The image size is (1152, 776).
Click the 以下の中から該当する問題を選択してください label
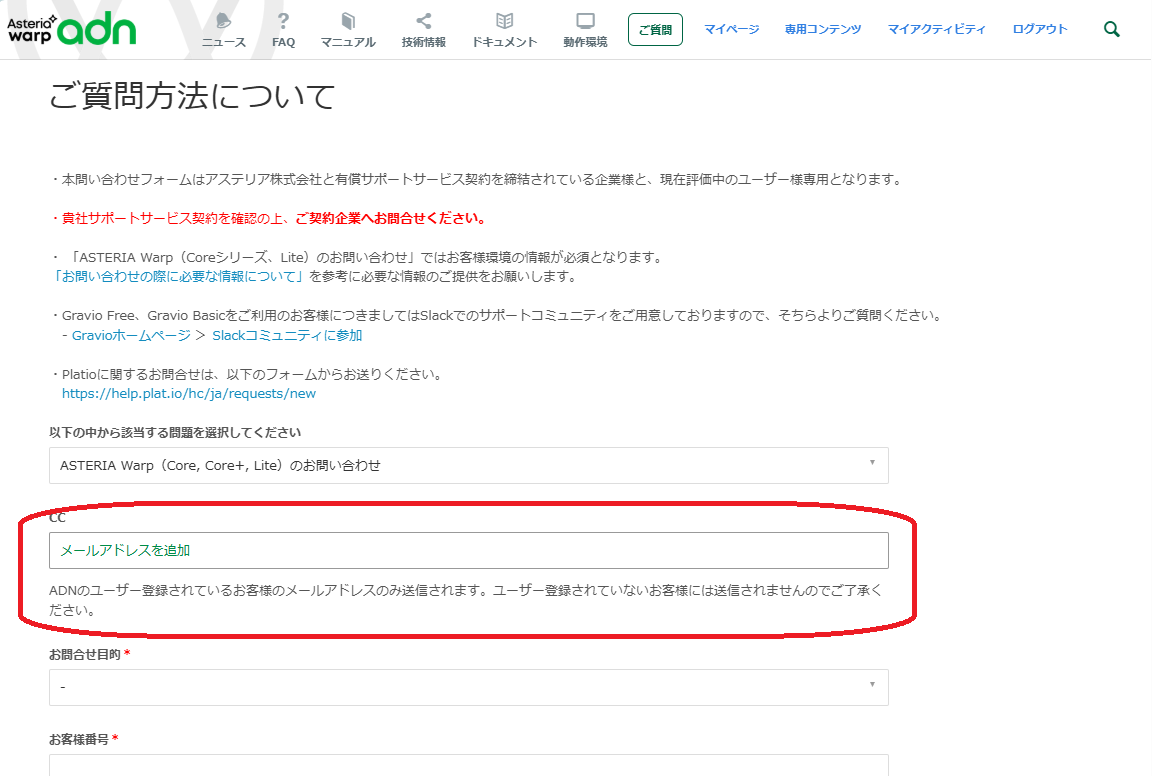tap(175, 432)
